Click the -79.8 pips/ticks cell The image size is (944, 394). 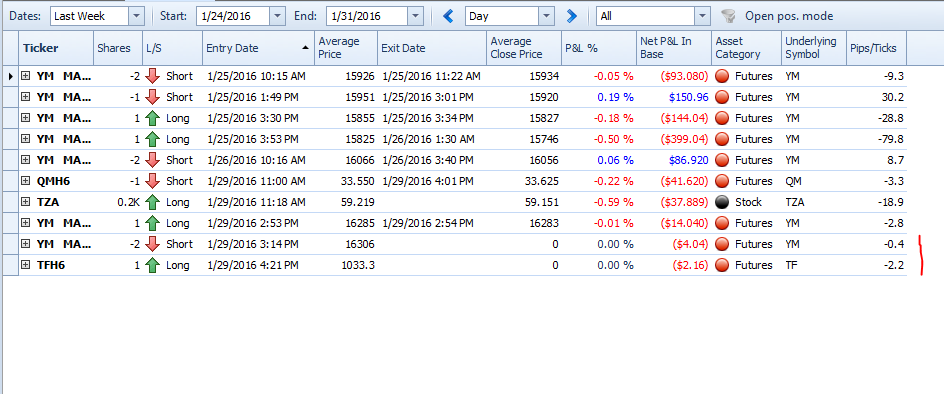tap(876, 139)
